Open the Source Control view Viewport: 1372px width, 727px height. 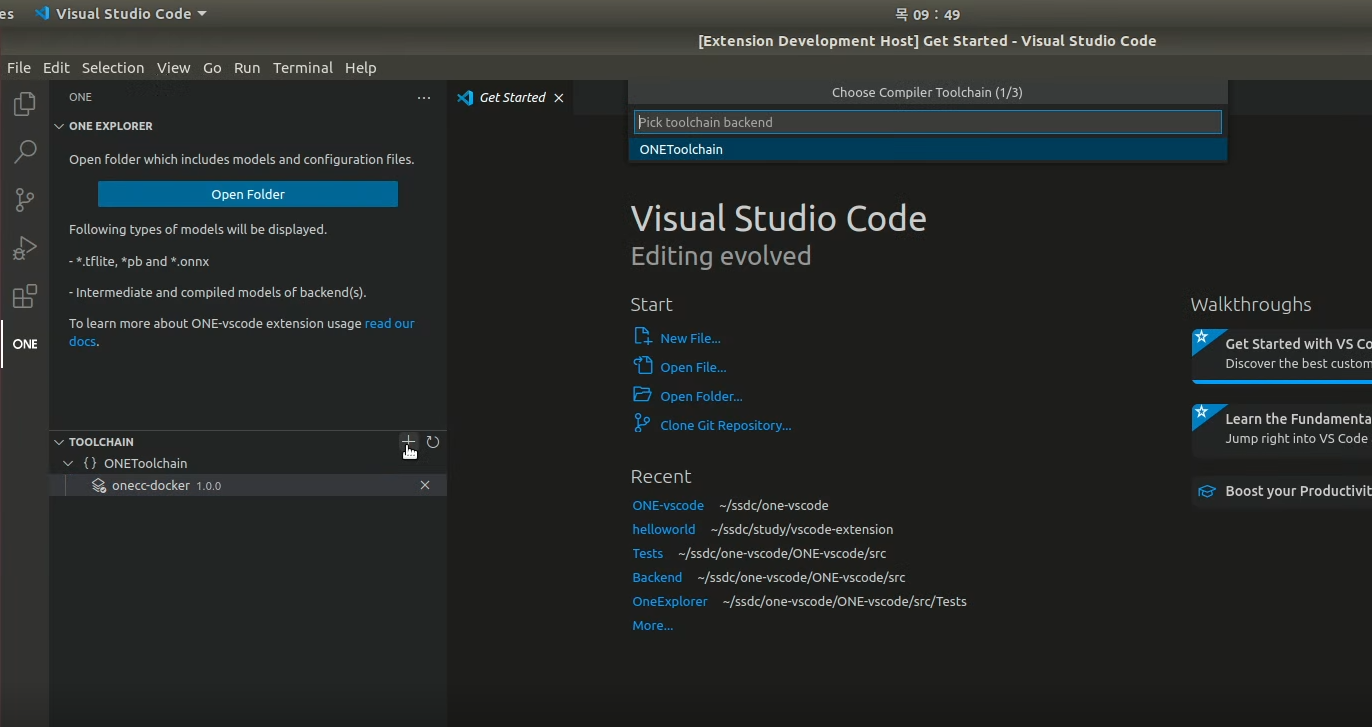click(x=24, y=199)
